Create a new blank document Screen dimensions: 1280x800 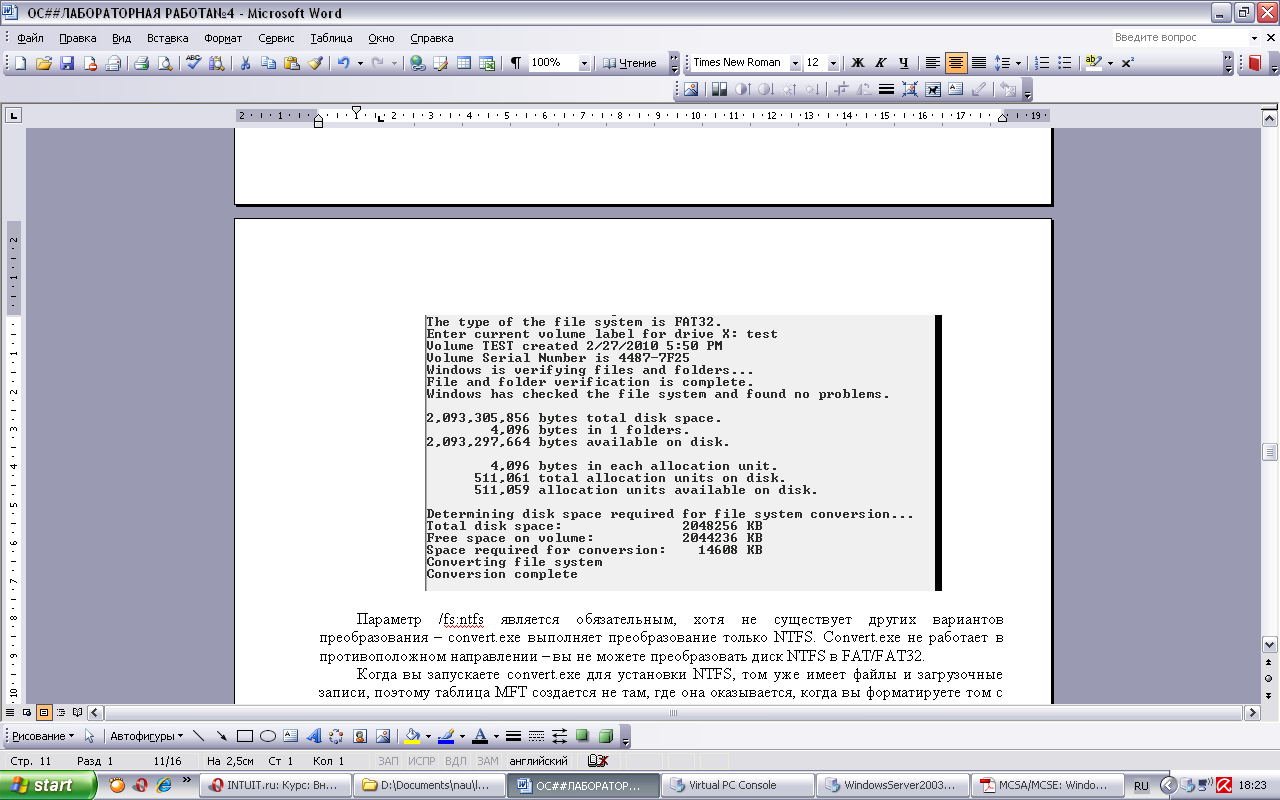[x=19, y=63]
